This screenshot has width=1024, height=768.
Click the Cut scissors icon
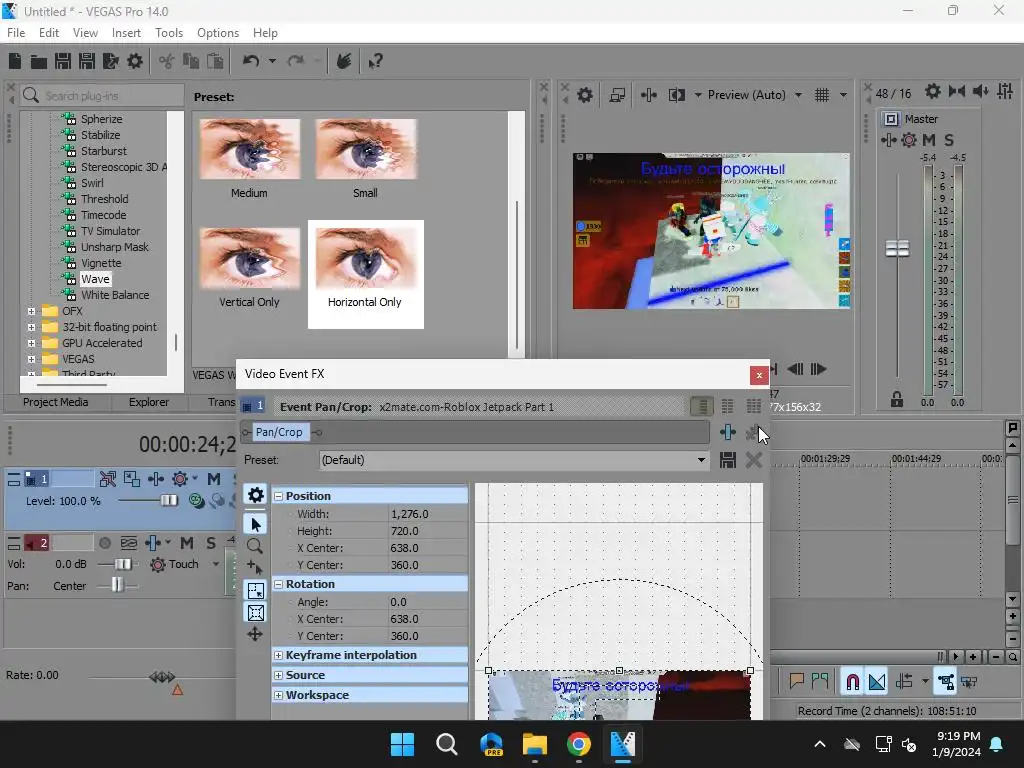[x=167, y=61]
